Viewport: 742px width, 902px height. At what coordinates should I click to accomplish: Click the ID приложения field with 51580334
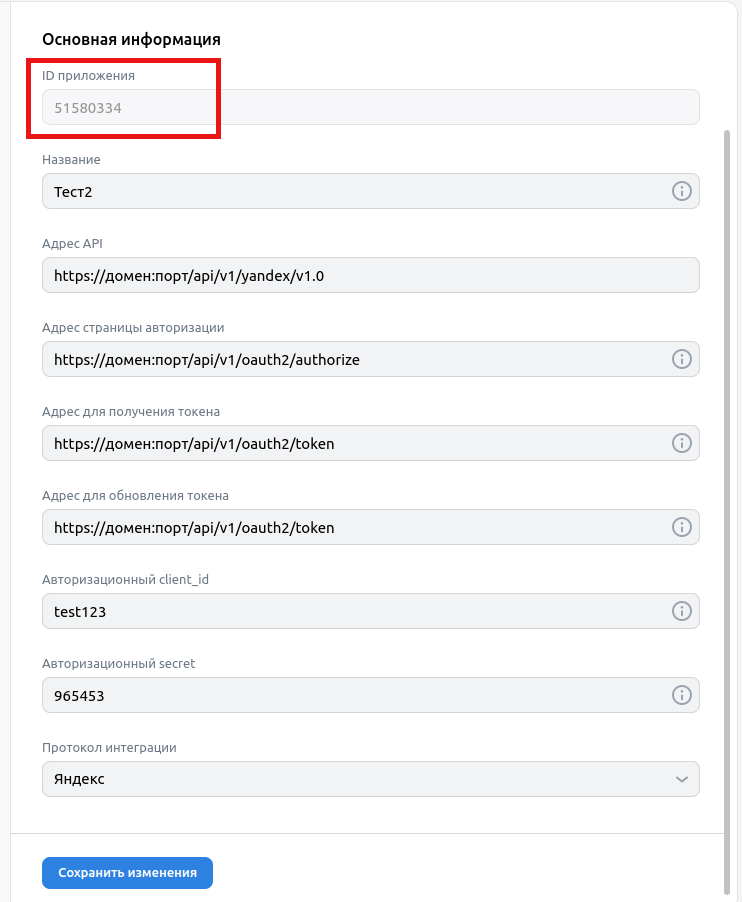pos(370,107)
